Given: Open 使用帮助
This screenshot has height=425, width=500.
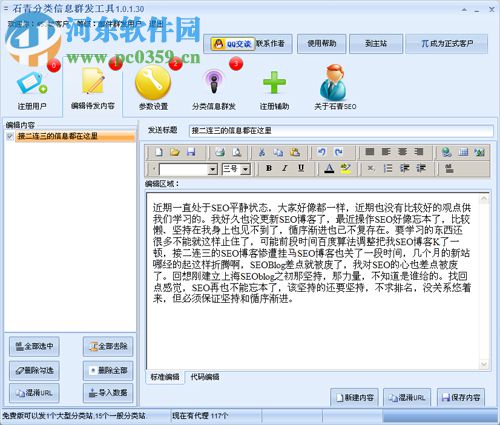Looking at the screenshot, I should pos(321,43).
